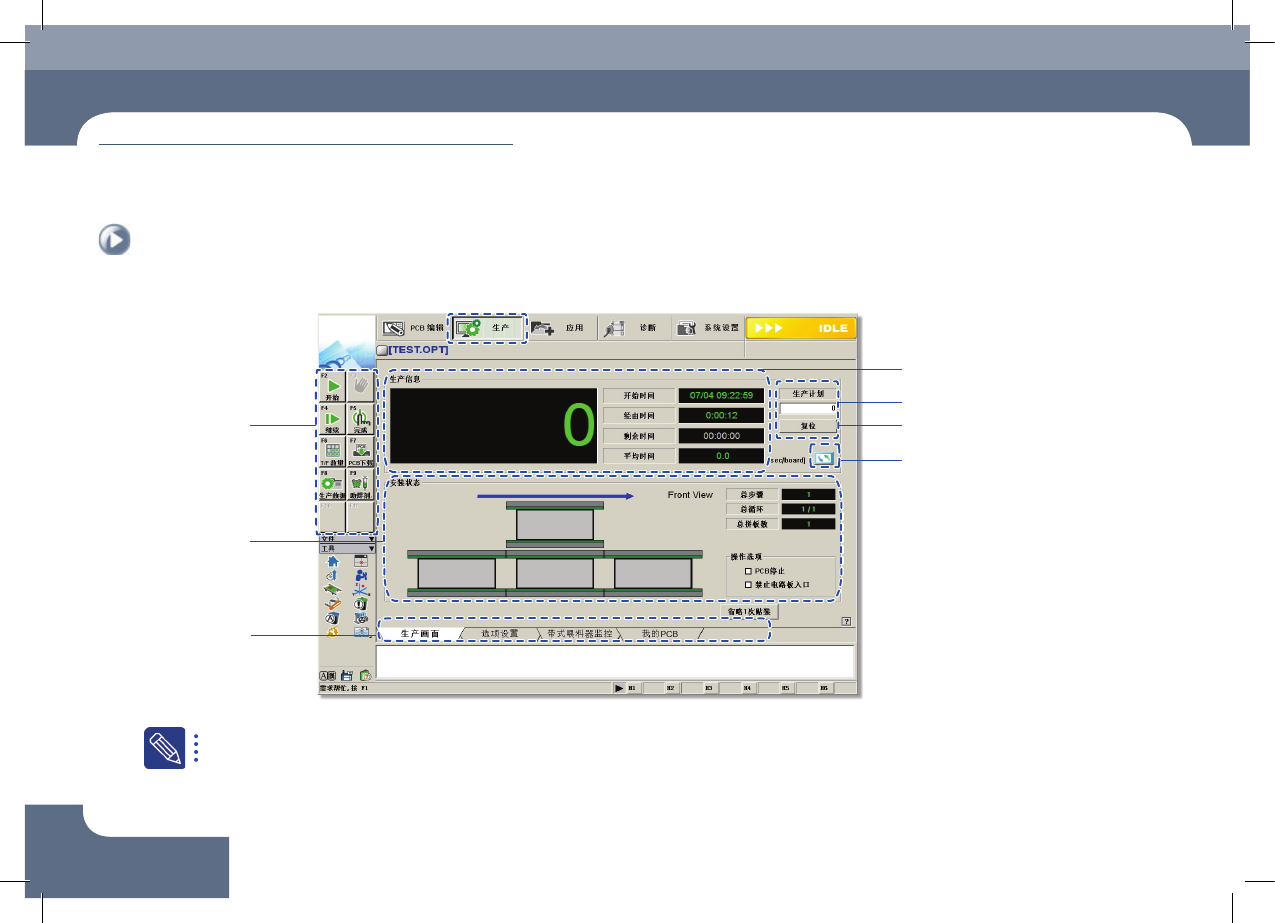Image resolution: width=1275 pixels, height=923 pixels.
Task: Click the F9 助焊剂 flux icon
Action: click(x=361, y=484)
